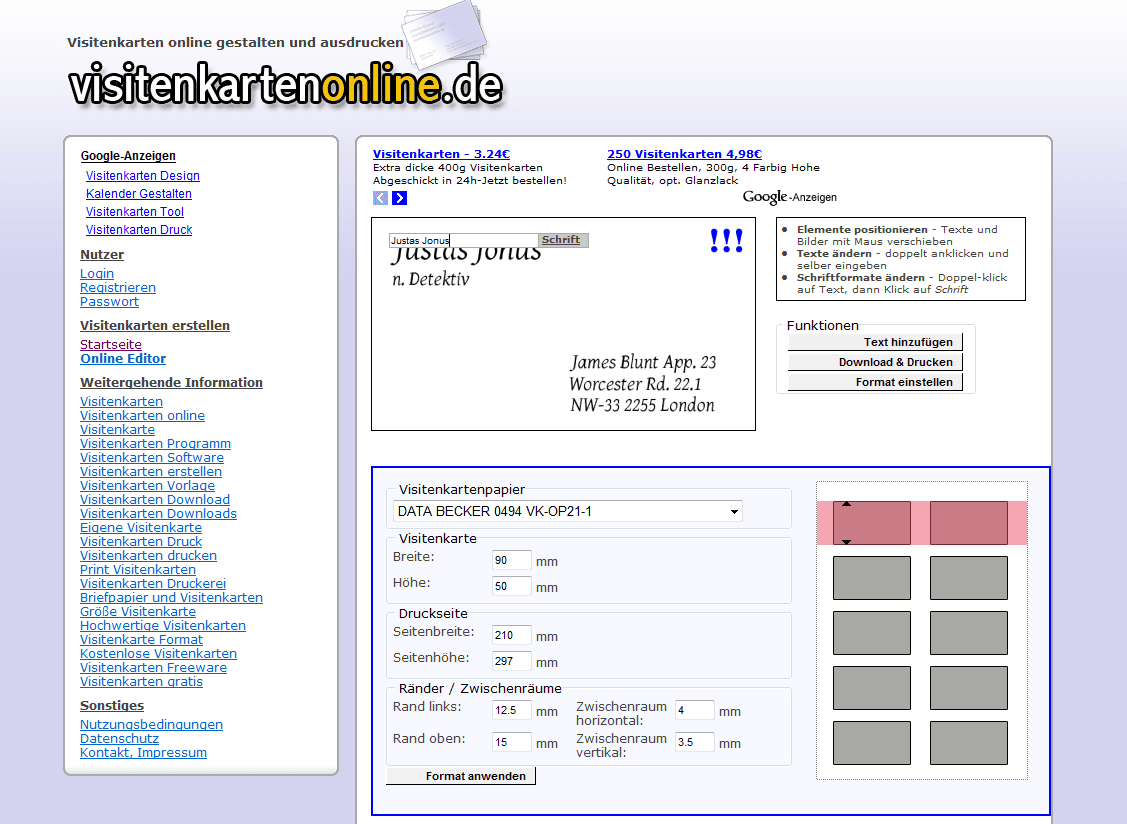Click the Seitenbreite input field
Viewport: 1127px width, 824px height.
pos(512,635)
